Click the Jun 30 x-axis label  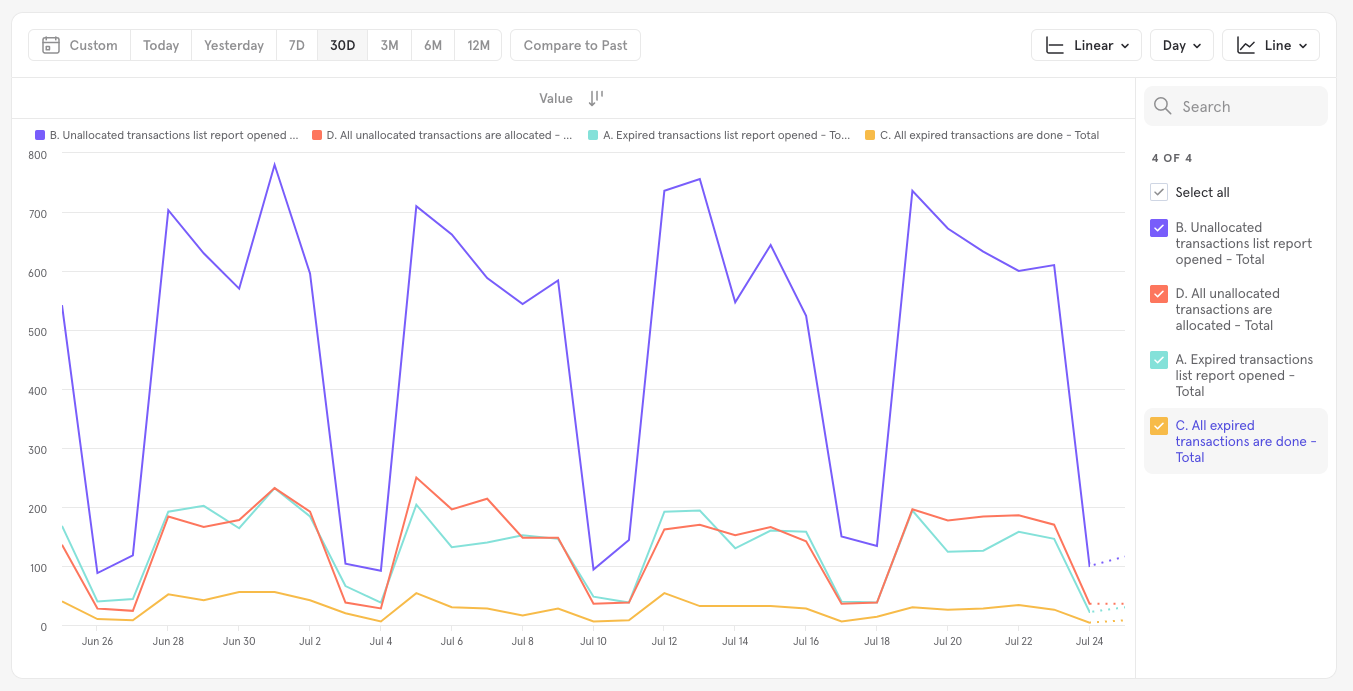[239, 642]
